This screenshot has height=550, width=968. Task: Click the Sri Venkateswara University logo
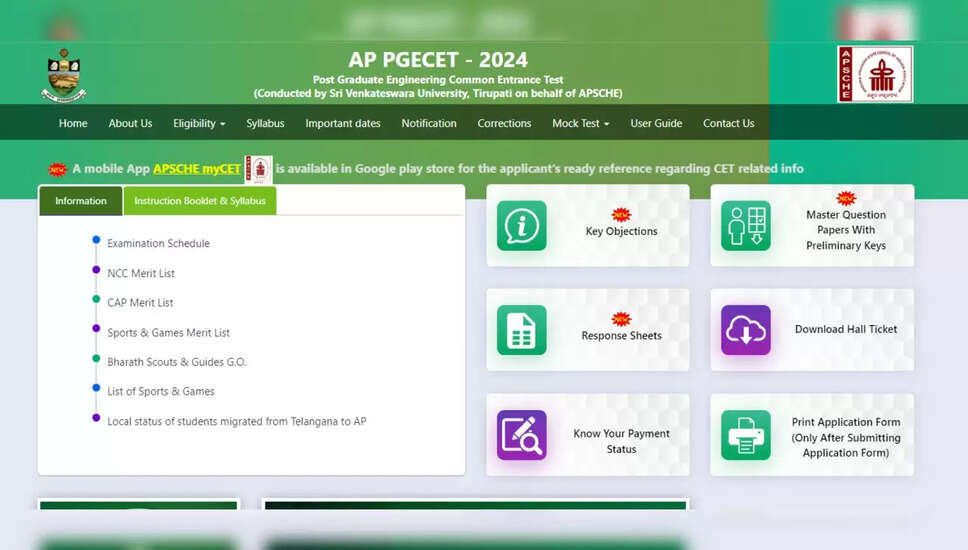click(64, 75)
